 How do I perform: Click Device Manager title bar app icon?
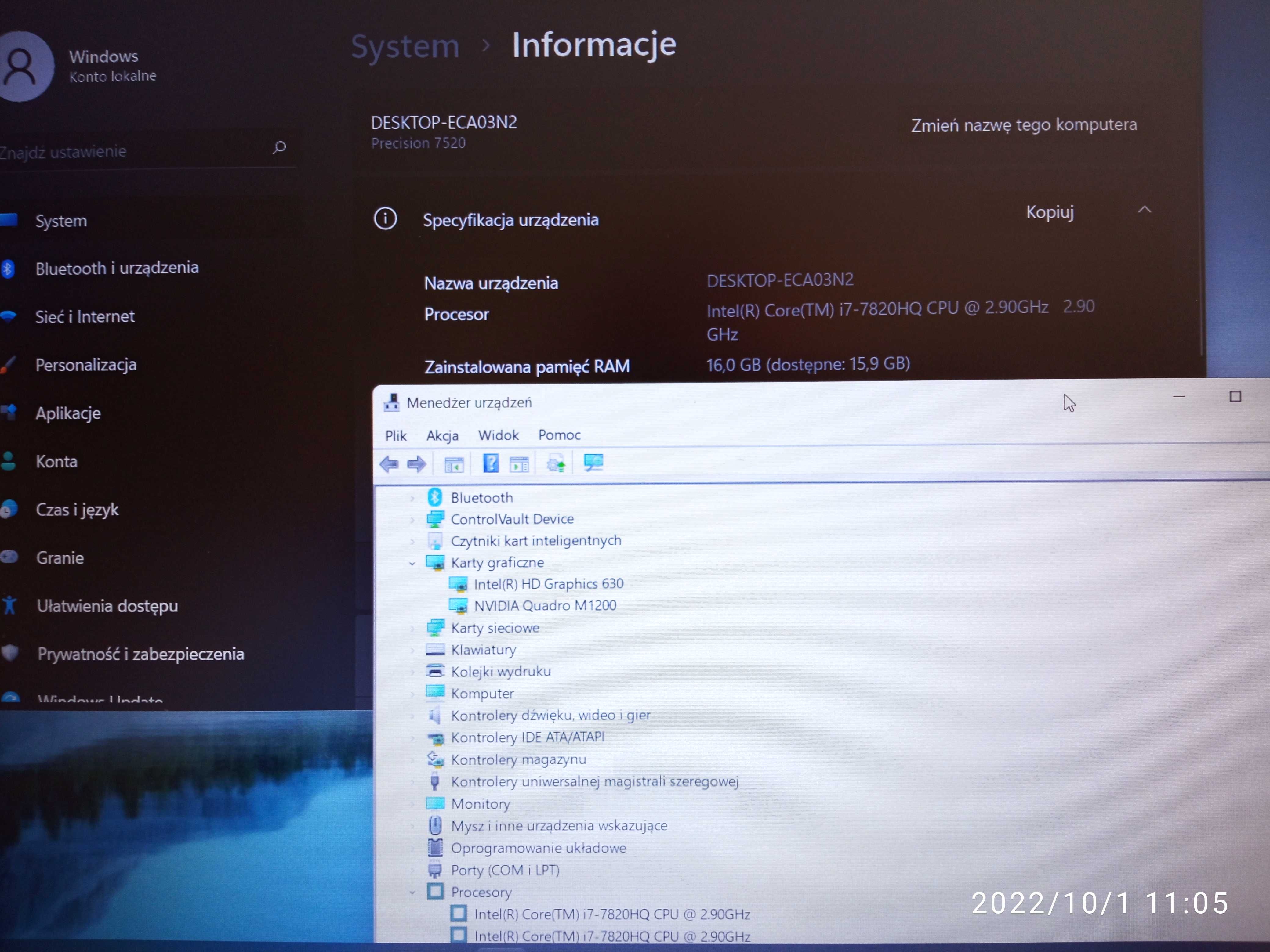pyautogui.click(x=392, y=402)
